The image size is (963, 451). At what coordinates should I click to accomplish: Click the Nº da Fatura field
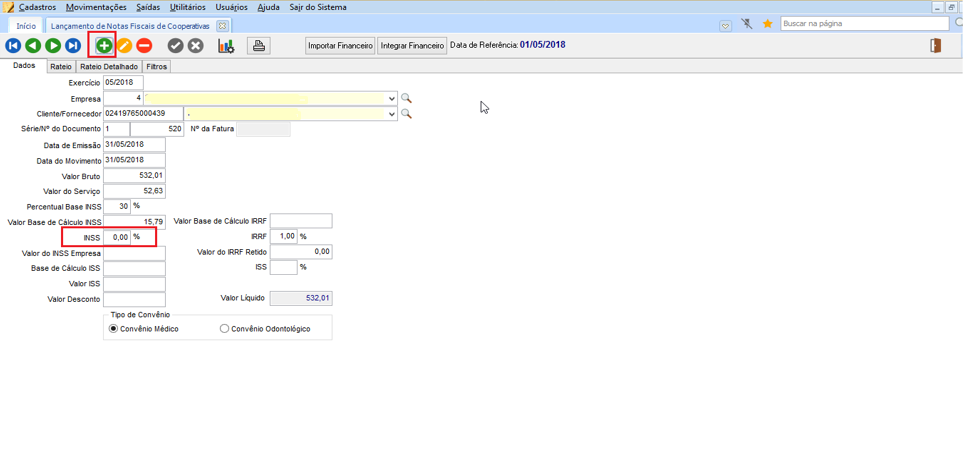point(263,129)
